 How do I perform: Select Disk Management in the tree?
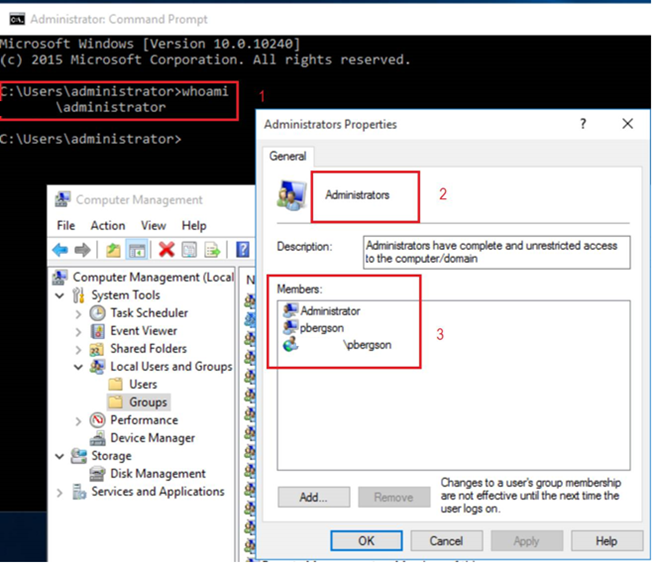(158, 474)
